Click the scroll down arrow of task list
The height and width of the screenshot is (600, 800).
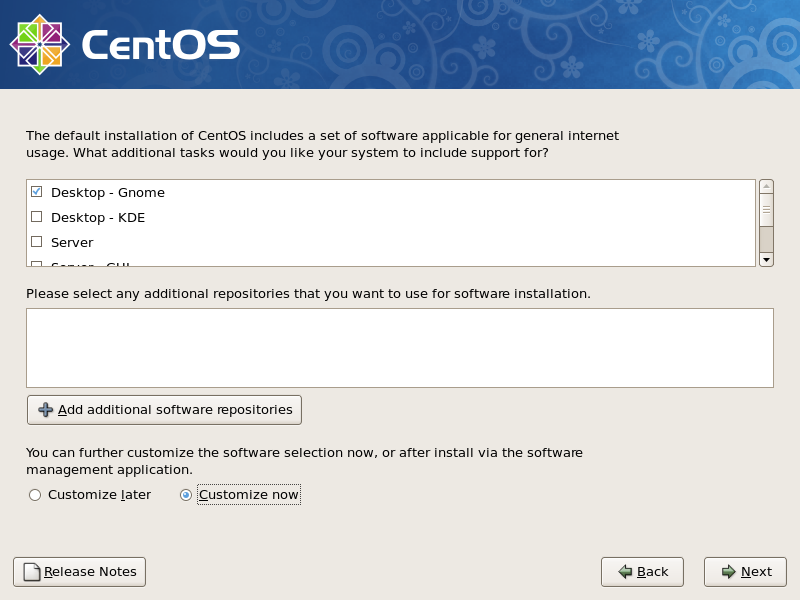coord(766,260)
